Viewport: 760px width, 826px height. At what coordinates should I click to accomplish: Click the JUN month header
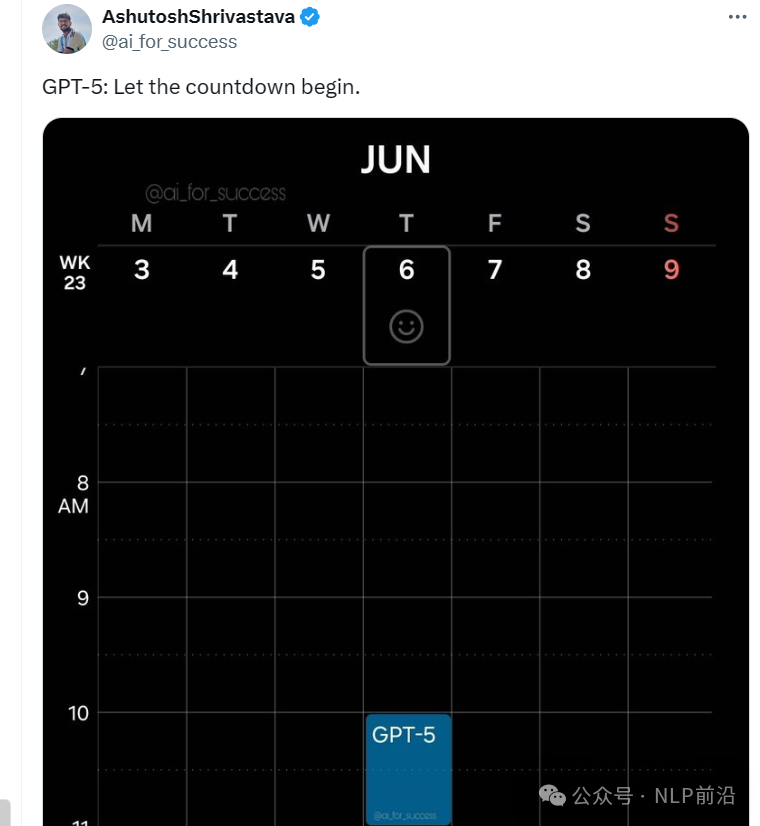396,159
